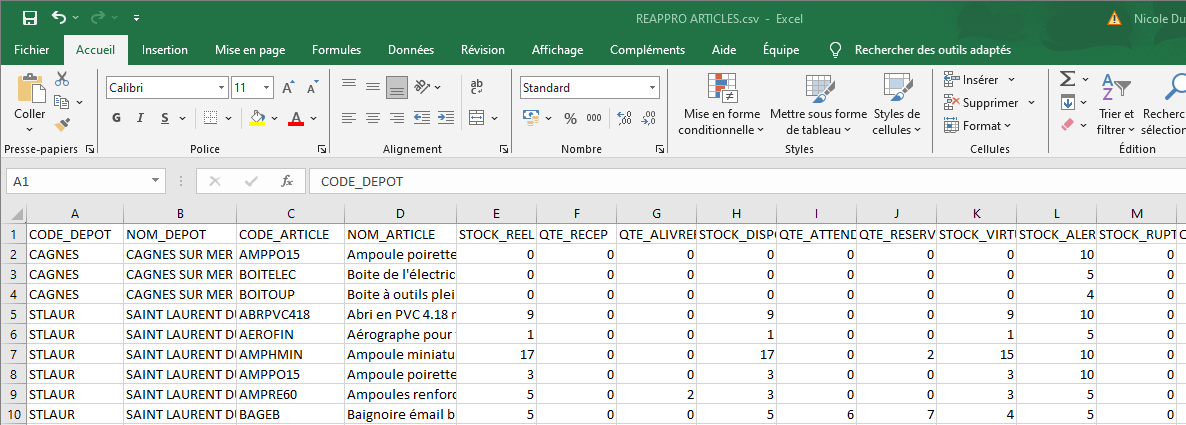The width and height of the screenshot is (1186, 425).
Task: Open the Standard number format dropdown
Action: (x=653, y=88)
